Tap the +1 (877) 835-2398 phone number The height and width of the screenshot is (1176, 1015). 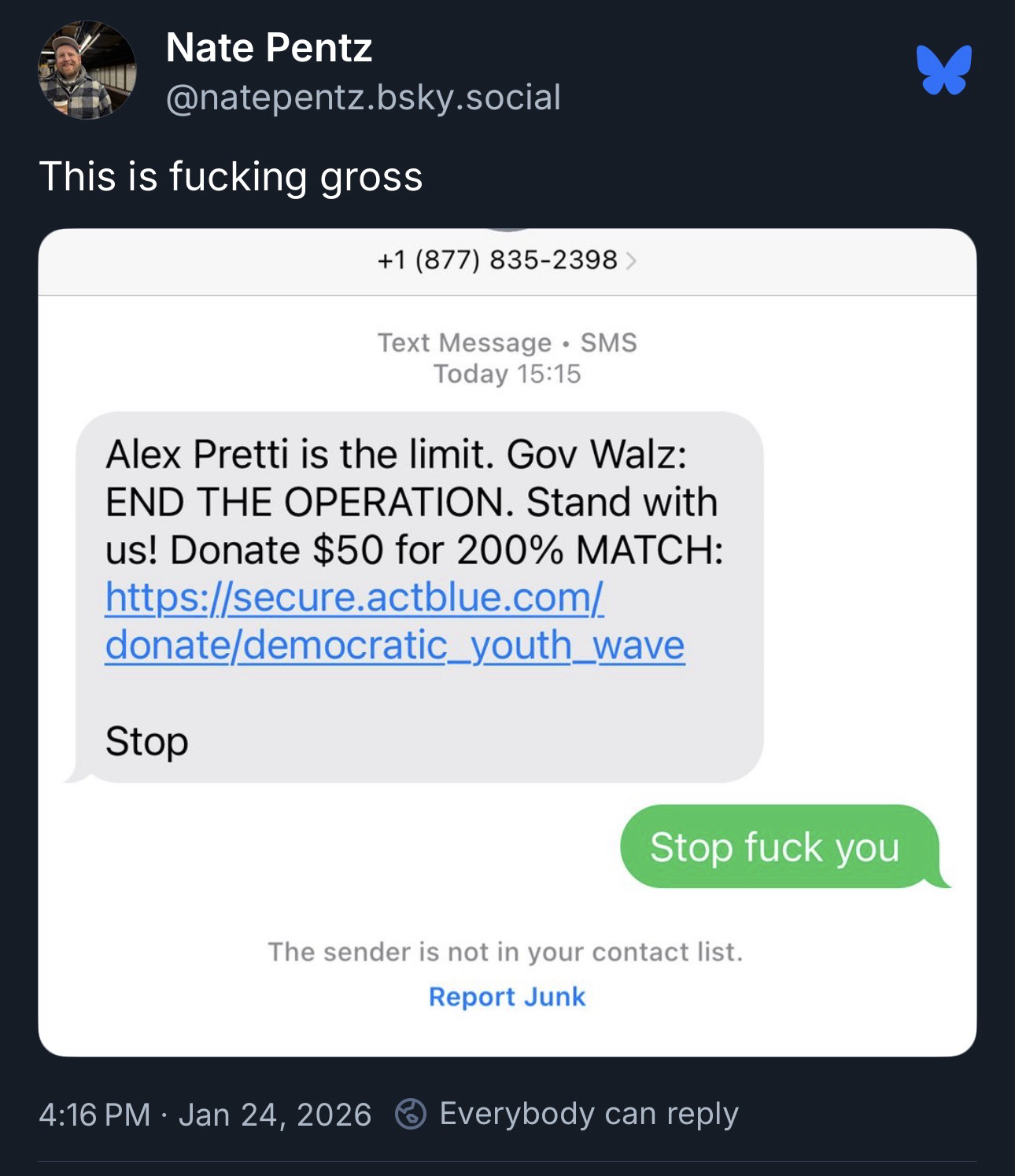498,260
